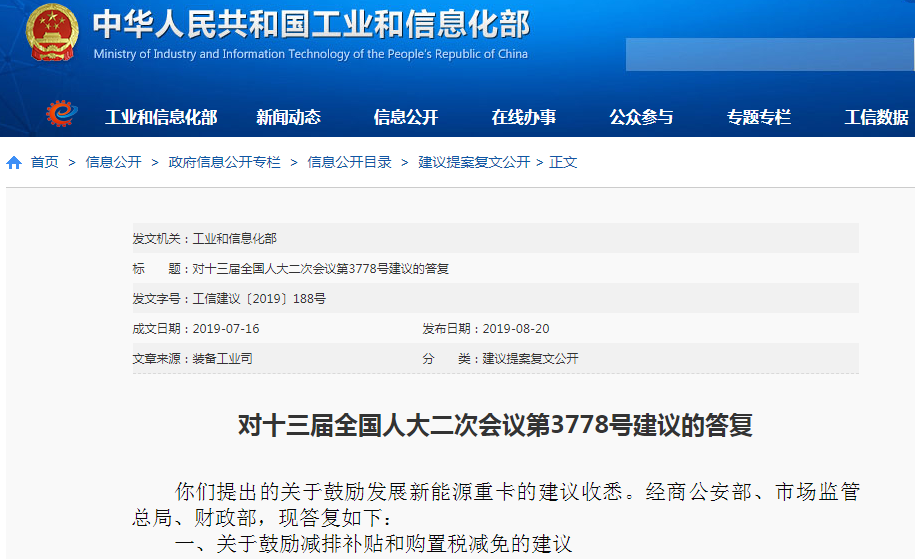Open 建议提案复文公开 breadcrumb link
The height and width of the screenshot is (559, 915).
474,162
